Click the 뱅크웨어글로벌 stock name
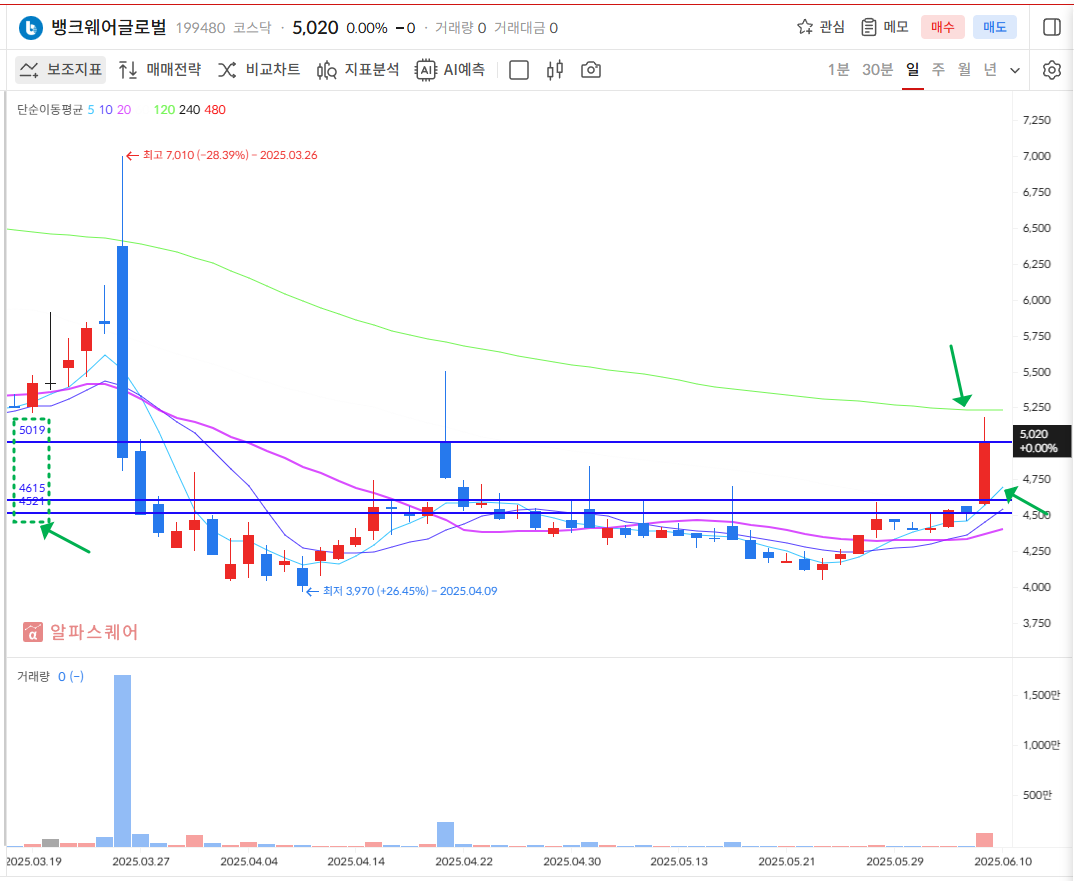Image resolution: width=1074 pixels, height=881 pixels. [109, 27]
